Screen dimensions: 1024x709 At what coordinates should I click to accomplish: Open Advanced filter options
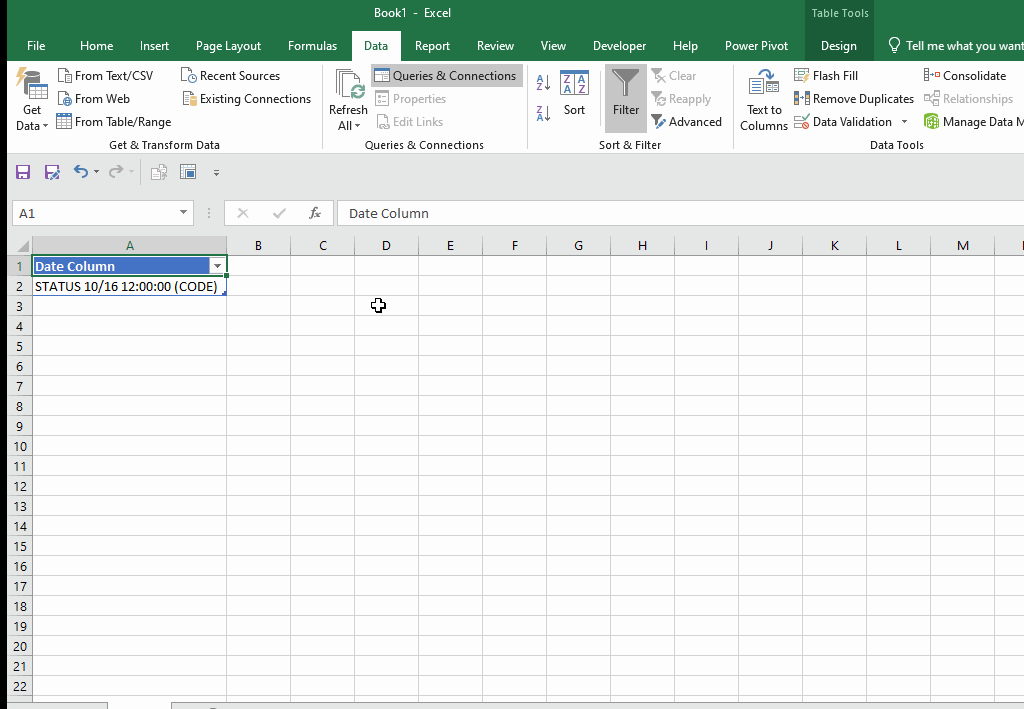coord(686,121)
